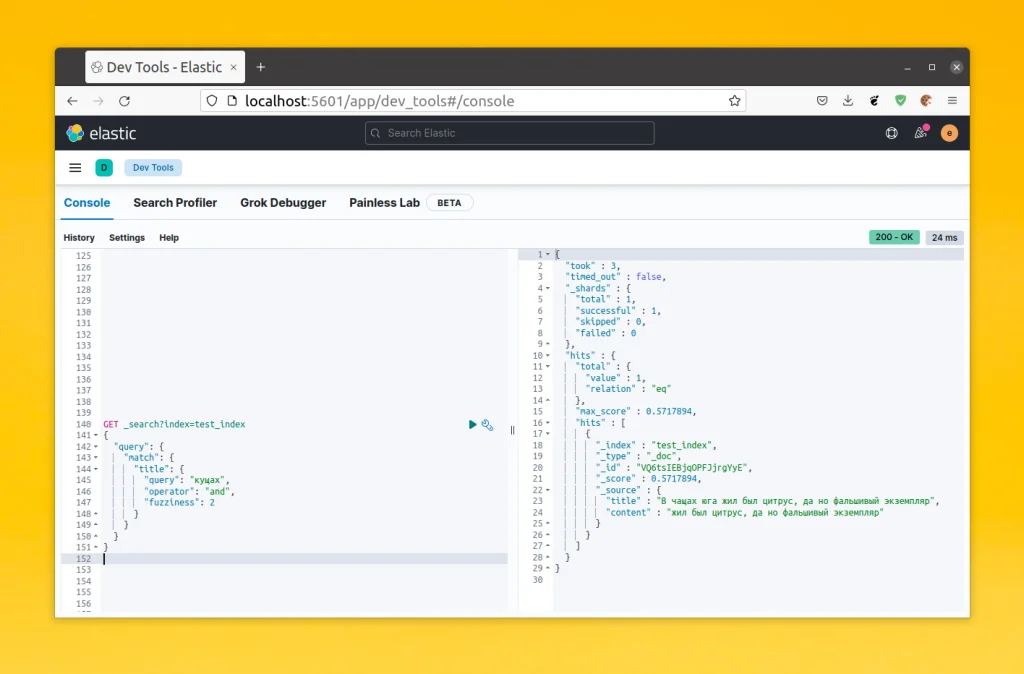Open the Kibana navigation hamburger menu

coord(75,167)
